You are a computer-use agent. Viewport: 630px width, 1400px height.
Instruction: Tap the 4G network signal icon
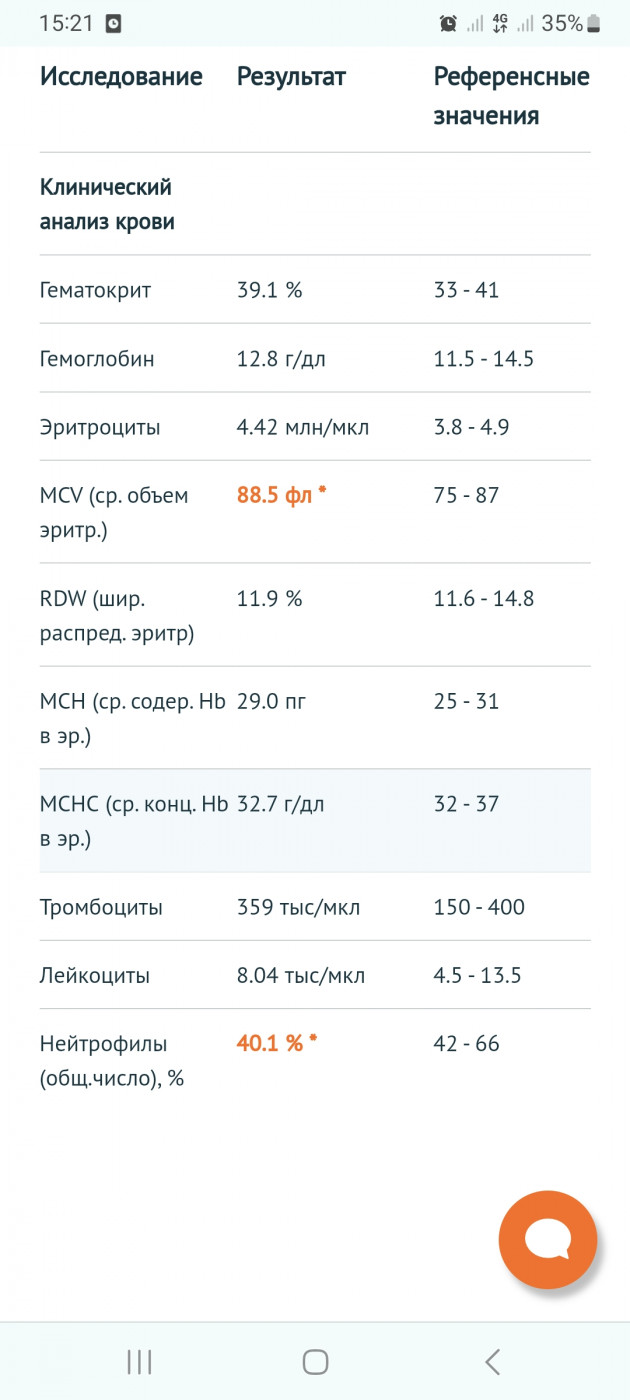click(x=500, y=23)
